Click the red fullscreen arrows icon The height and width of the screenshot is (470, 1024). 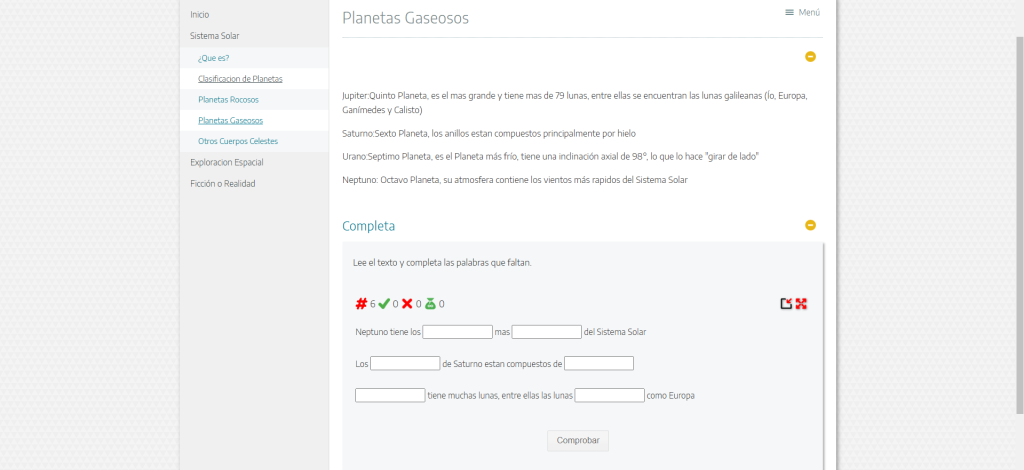pos(801,304)
